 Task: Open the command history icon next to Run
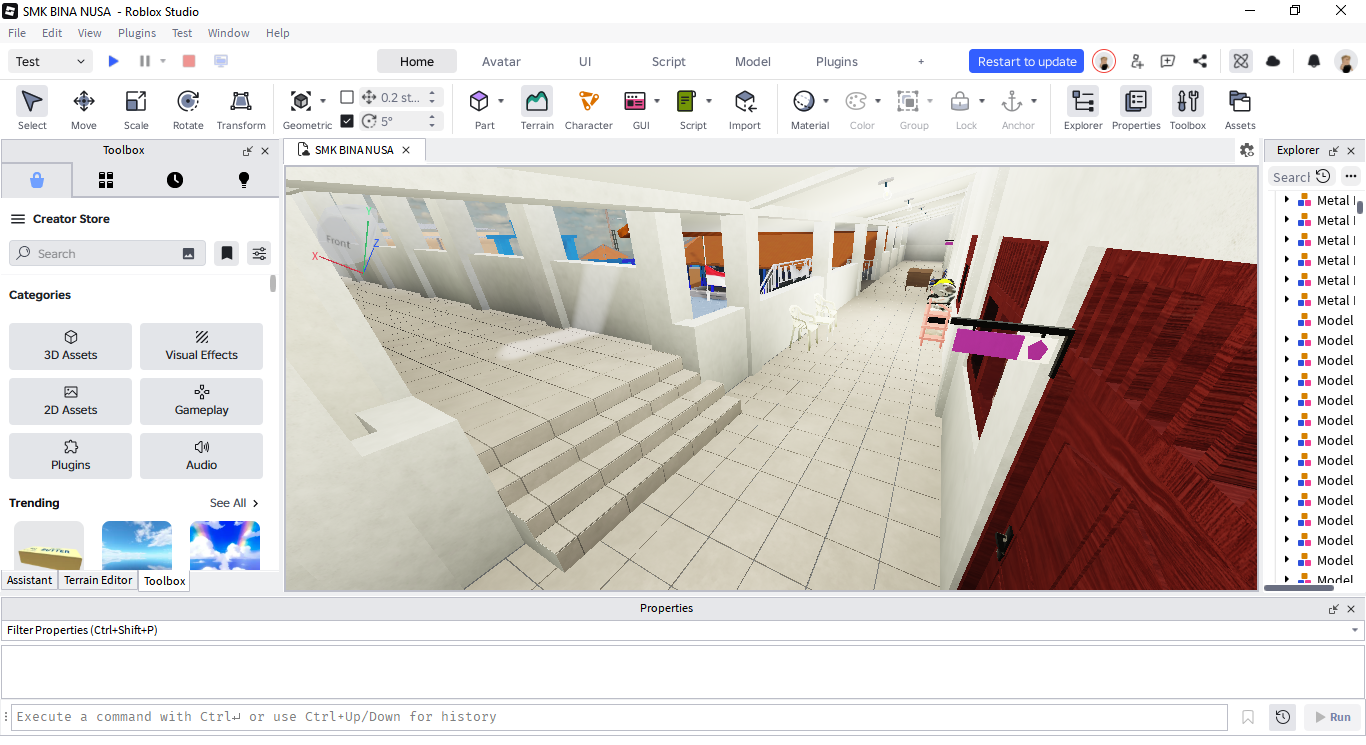(1283, 717)
